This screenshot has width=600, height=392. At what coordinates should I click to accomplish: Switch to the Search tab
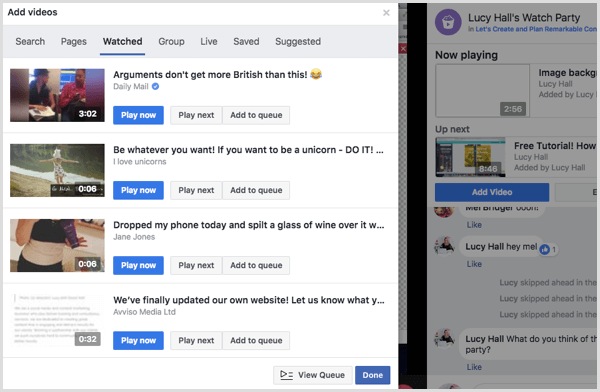[30, 41]
